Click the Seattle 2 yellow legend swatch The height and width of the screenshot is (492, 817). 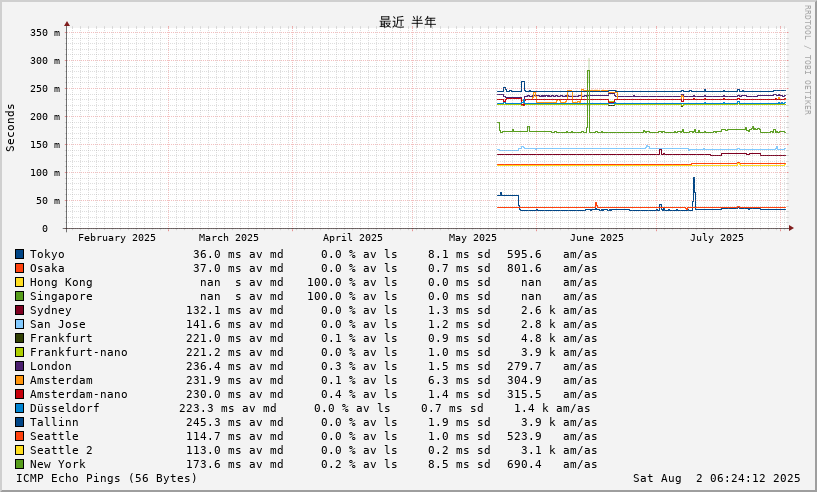19,450
